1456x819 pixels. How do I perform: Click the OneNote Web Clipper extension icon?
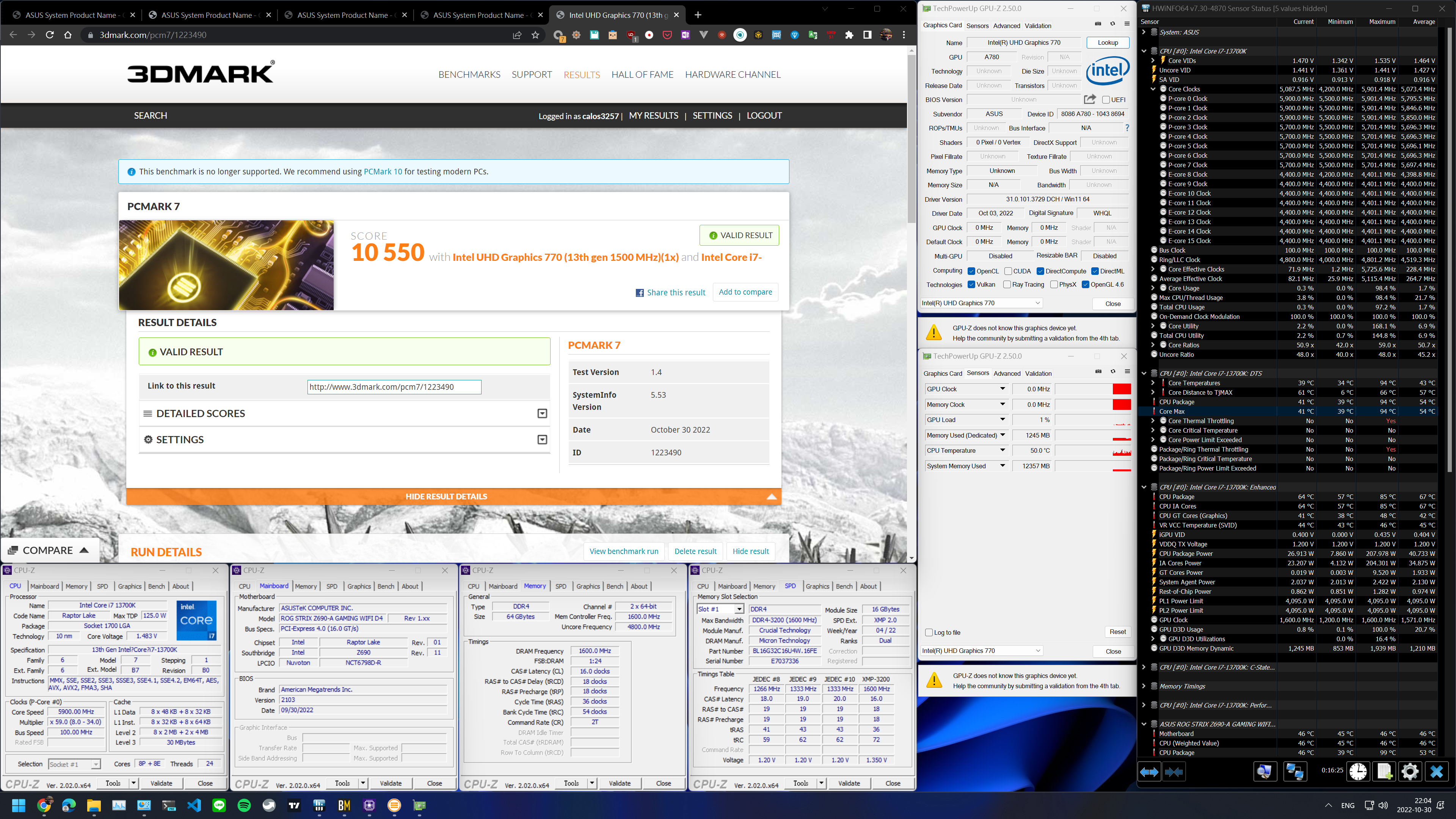pyautogui.click(x=685, y=35)
